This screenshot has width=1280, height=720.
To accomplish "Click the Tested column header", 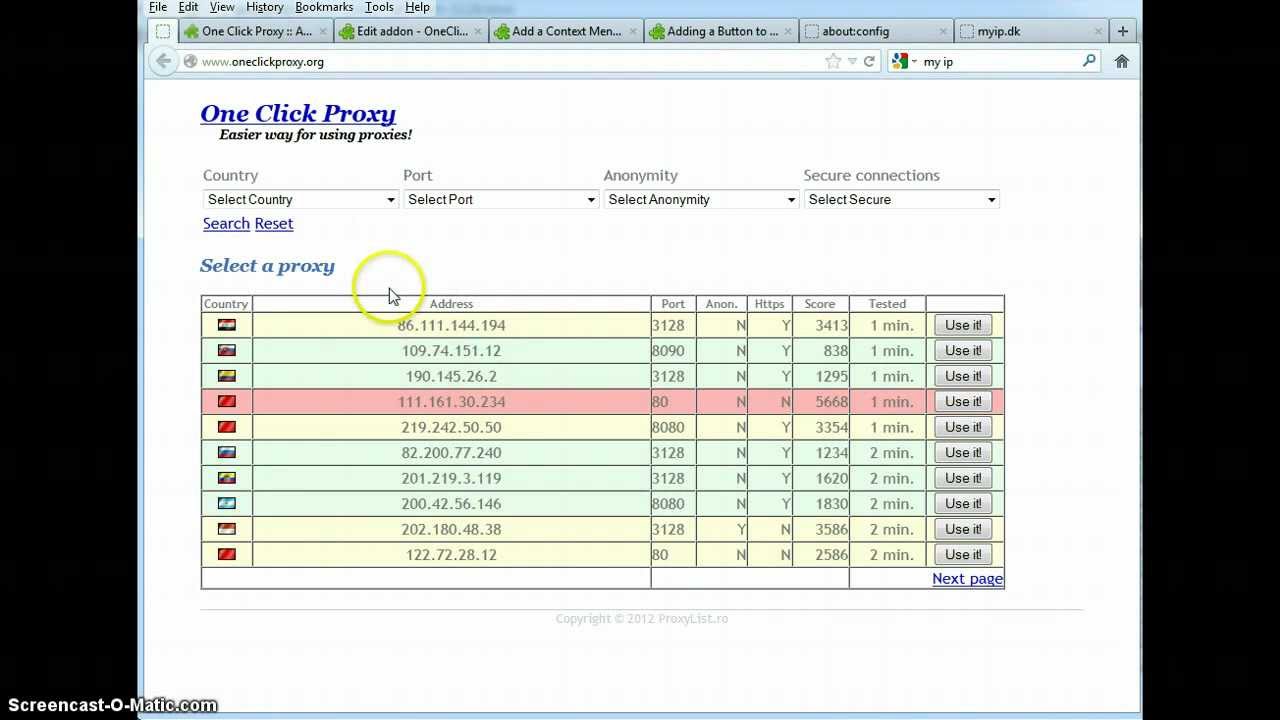I will [887, 304].
